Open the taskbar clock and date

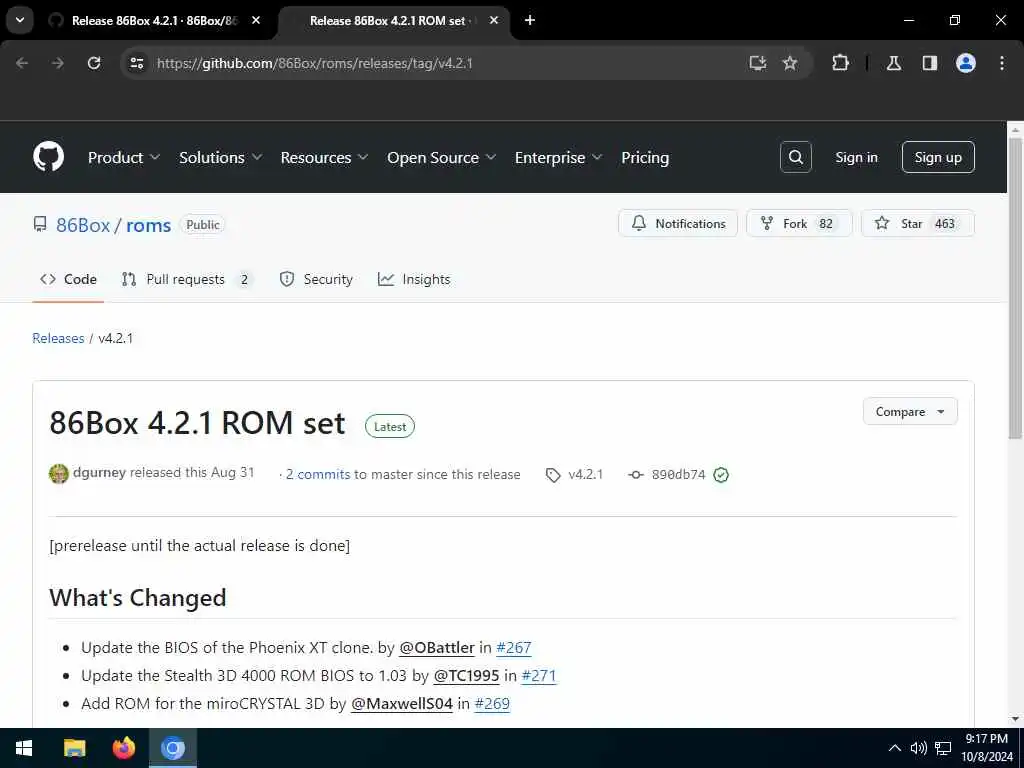pos(987,748)
